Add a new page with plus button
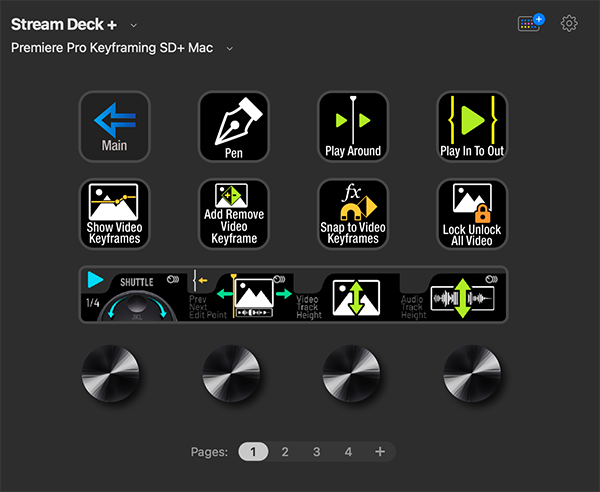 [x=380, y=452]
